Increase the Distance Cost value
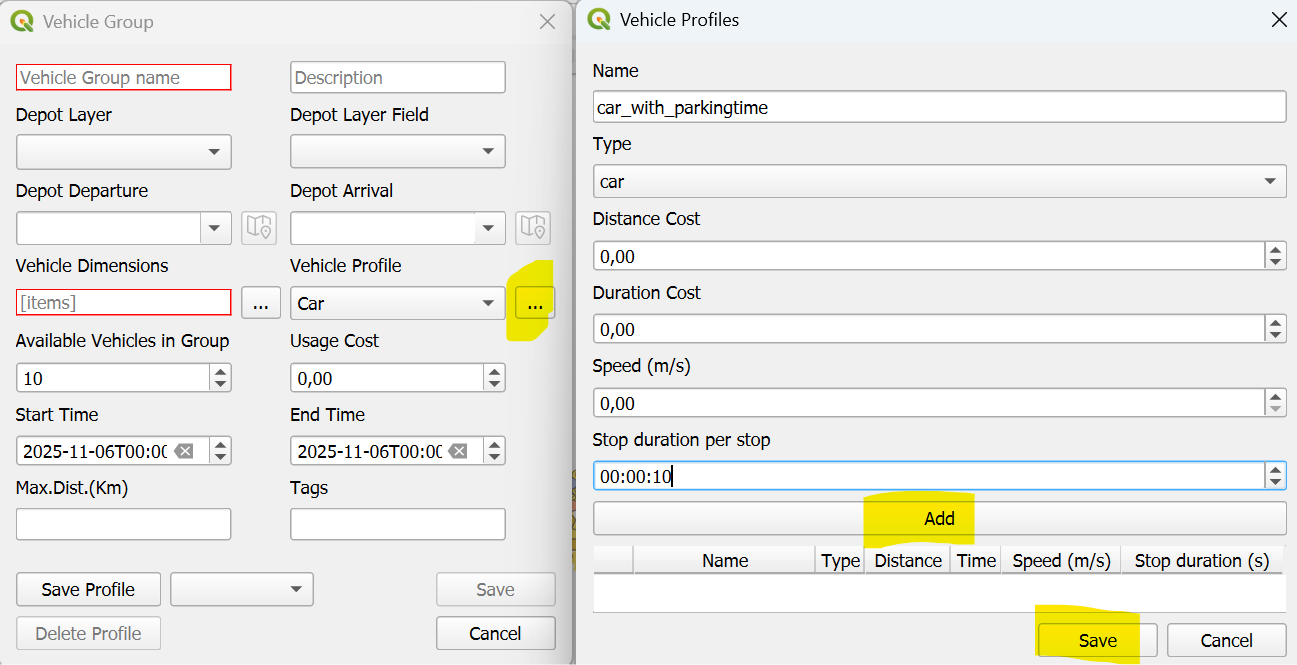 coord(1275,249)
